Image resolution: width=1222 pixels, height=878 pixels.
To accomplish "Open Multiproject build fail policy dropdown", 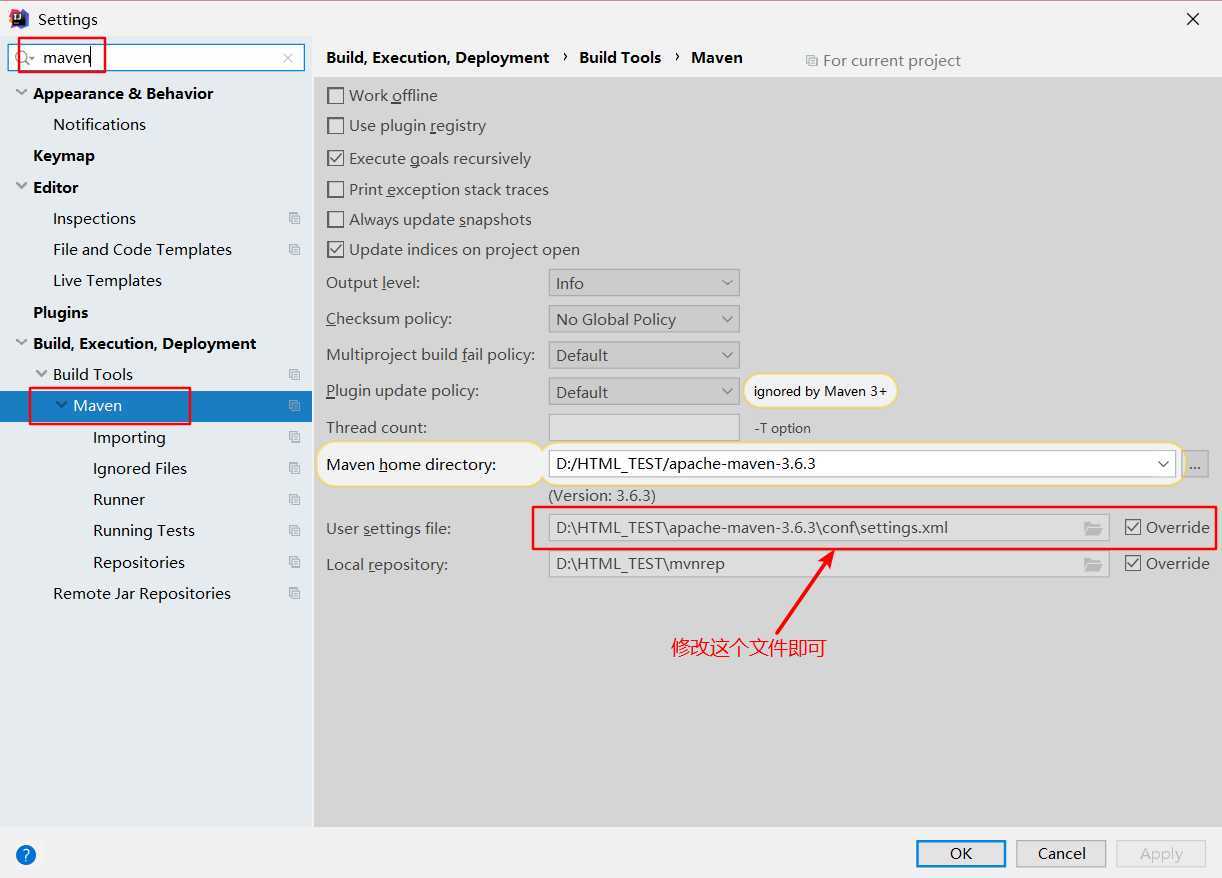I will click(x=644, y=355).
